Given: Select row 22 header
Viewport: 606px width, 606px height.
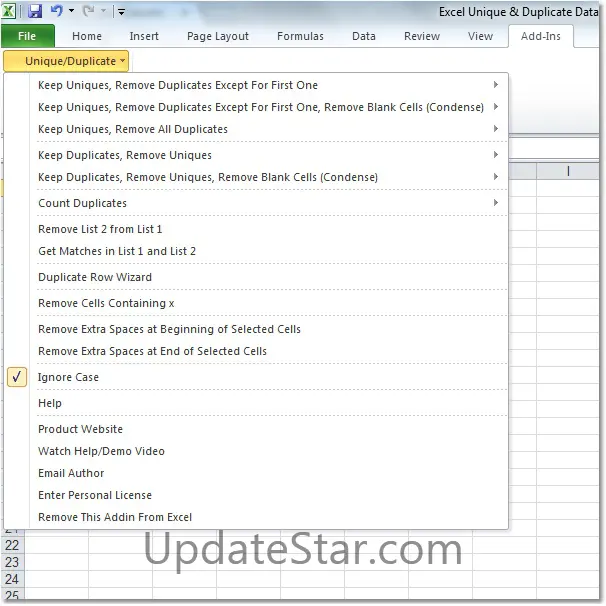Looking at the screenshot, I should 12,545.
